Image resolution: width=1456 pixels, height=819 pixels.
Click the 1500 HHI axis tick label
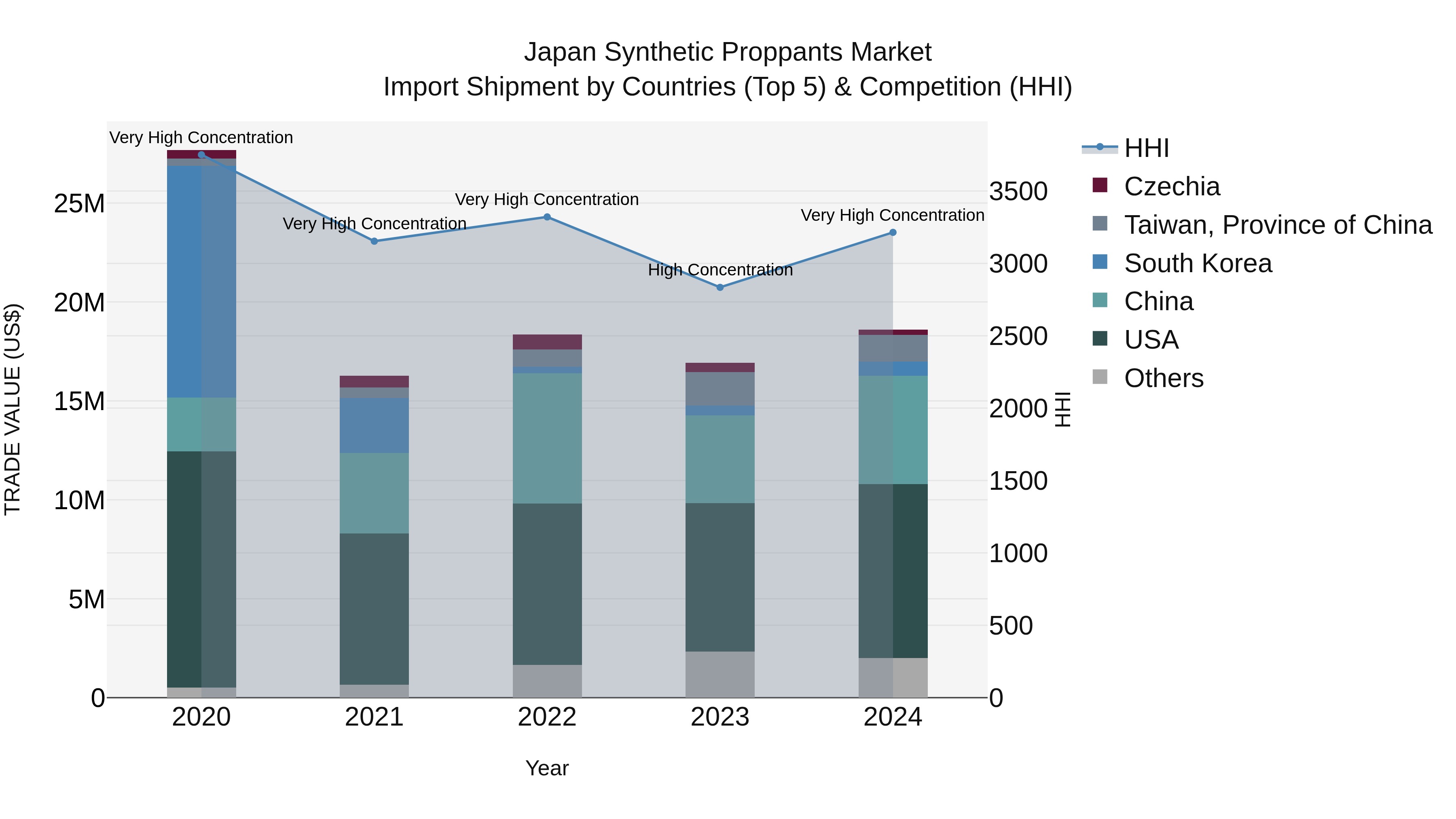(1018, 481)
